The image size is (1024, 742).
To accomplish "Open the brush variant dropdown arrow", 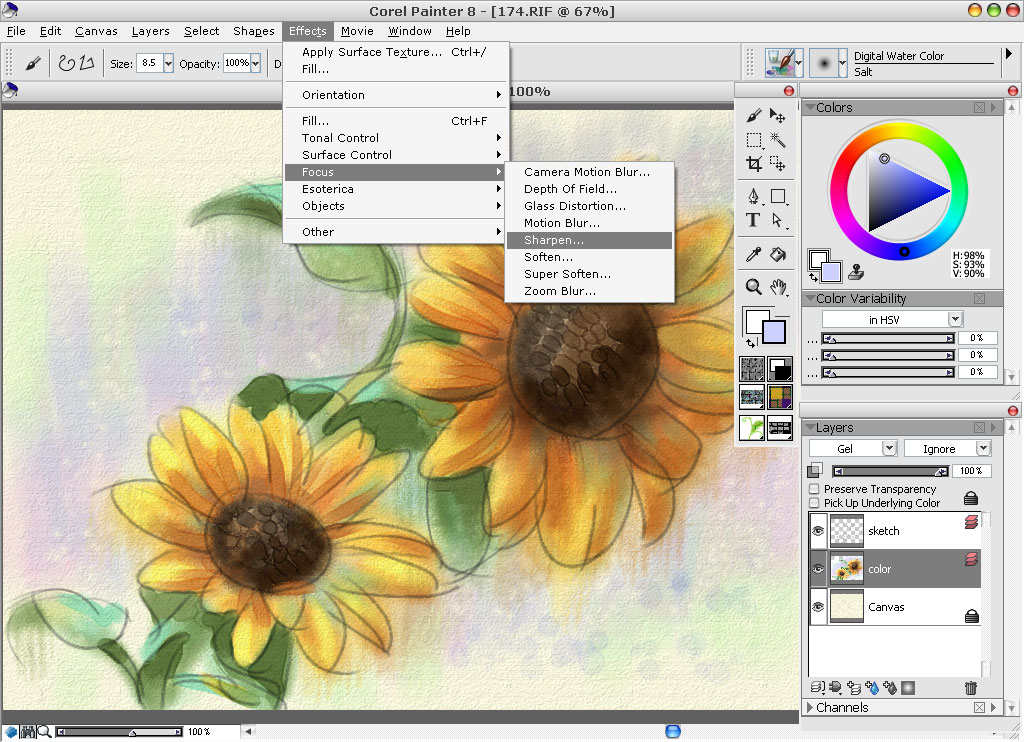I will [842, 63].
